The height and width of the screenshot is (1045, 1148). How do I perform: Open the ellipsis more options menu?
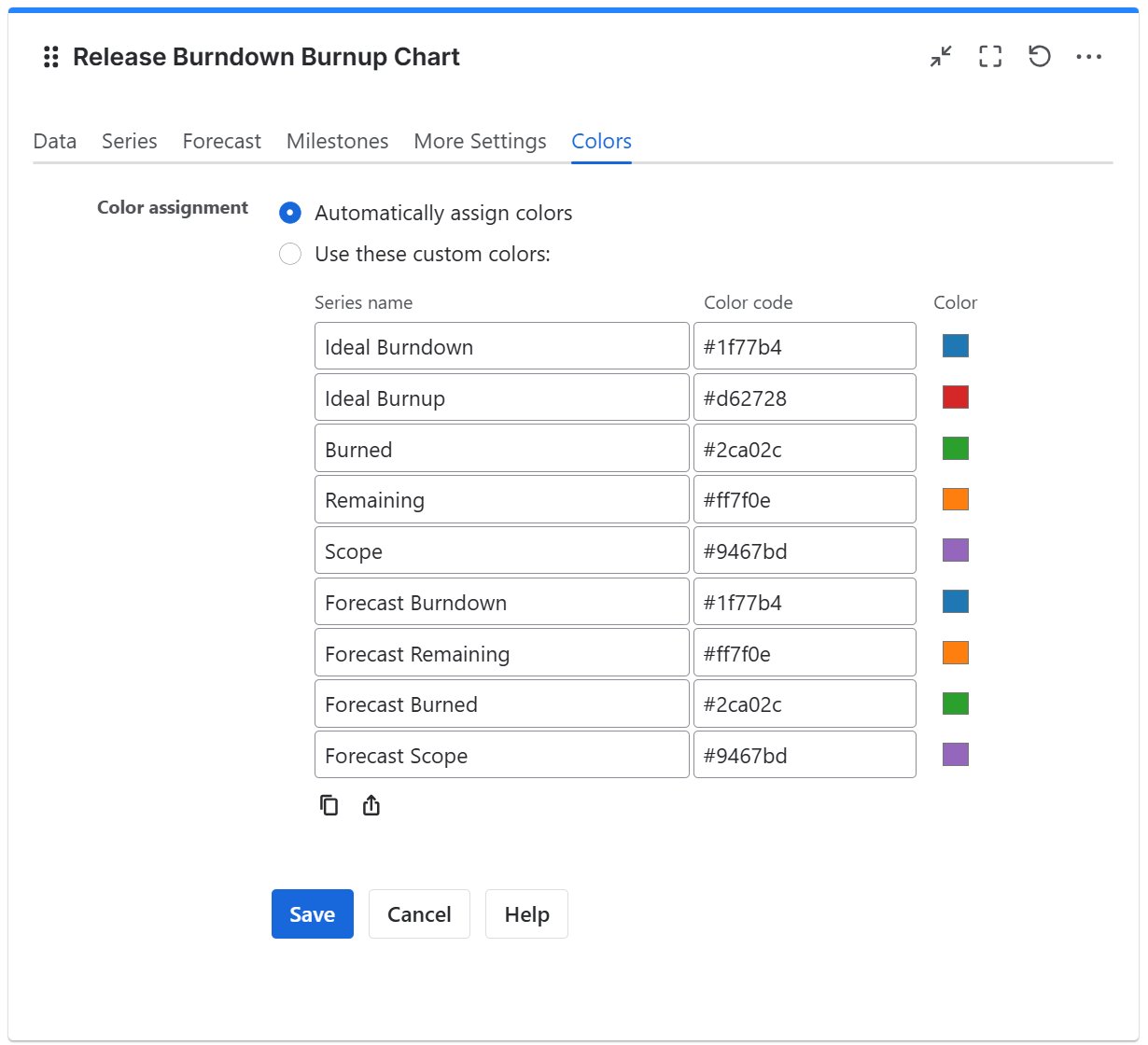click(x=1089, y=57)
